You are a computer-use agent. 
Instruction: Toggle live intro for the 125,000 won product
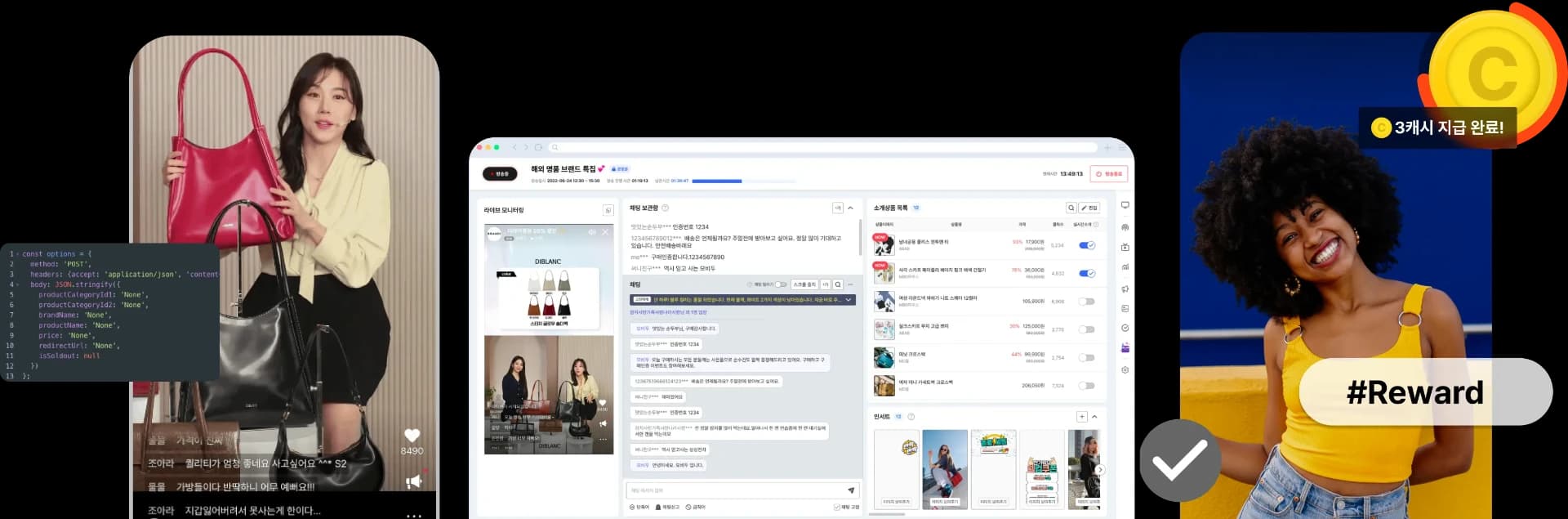coord(1087,329)
